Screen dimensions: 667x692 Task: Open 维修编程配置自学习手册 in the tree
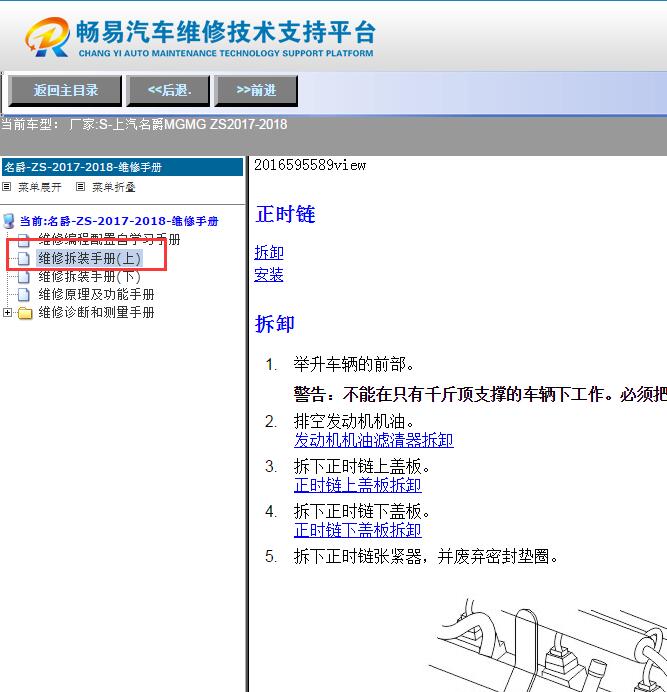pyautogui.click(x=109, y=239)
